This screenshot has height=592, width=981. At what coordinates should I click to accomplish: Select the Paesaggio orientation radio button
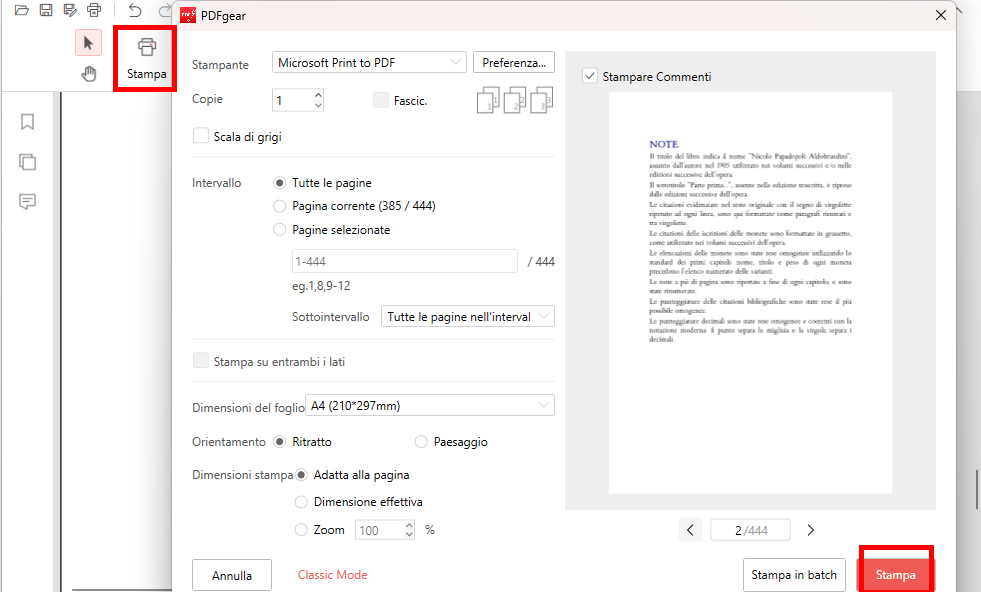(x=420, y=441)
